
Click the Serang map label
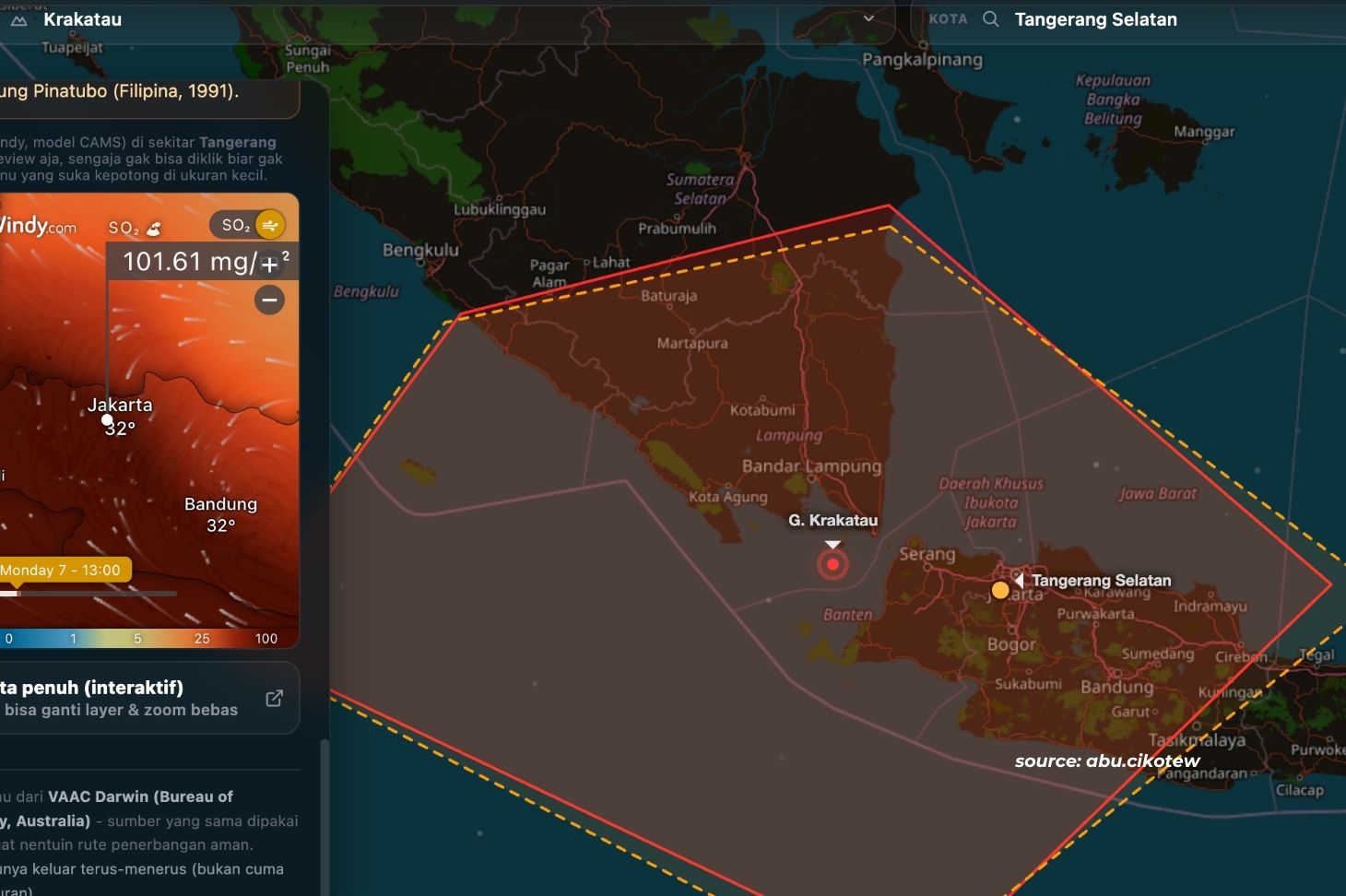tap(927, 554)
